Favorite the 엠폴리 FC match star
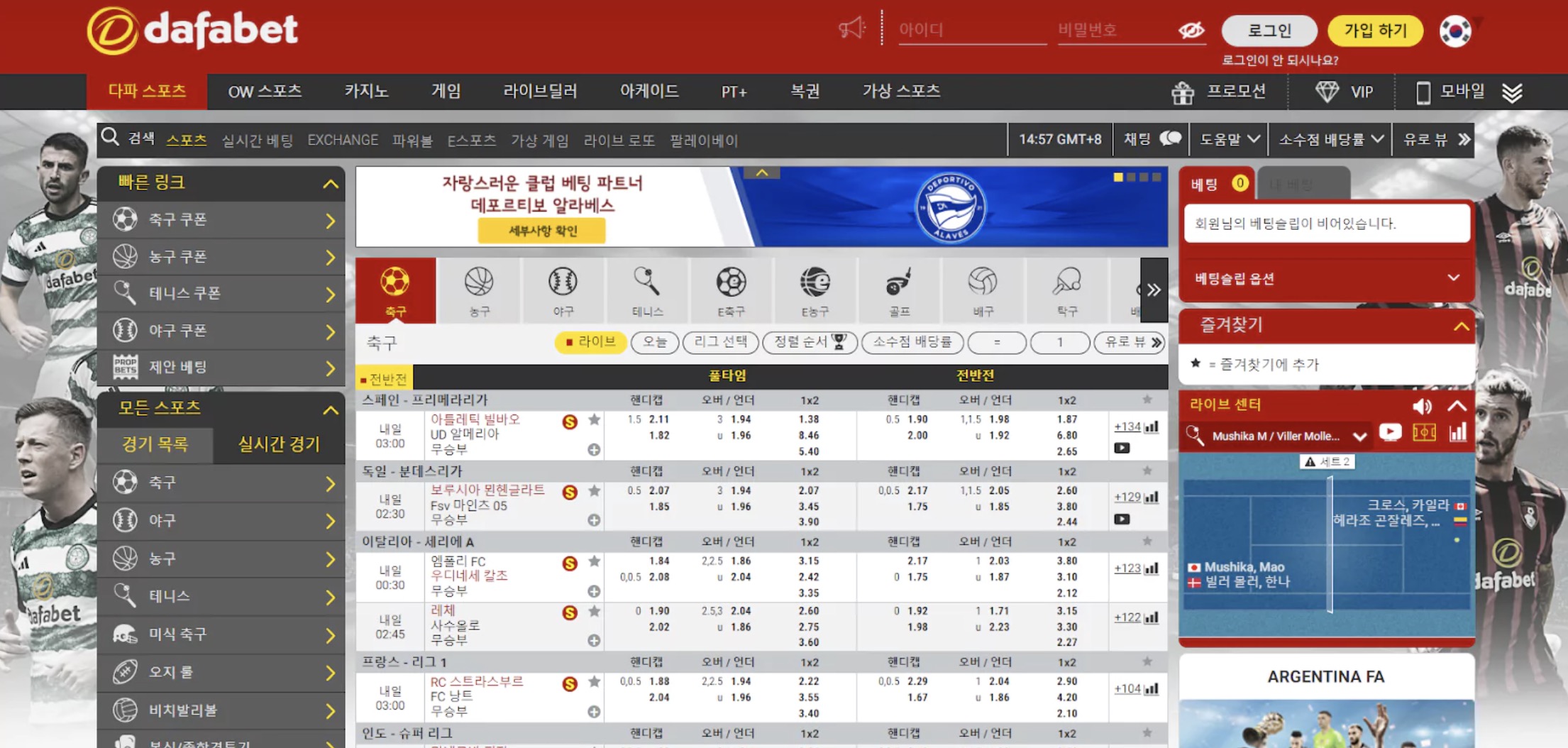The height and width of the screenshot is (748, 1568). pyautogui.click(x=595, y=561)
